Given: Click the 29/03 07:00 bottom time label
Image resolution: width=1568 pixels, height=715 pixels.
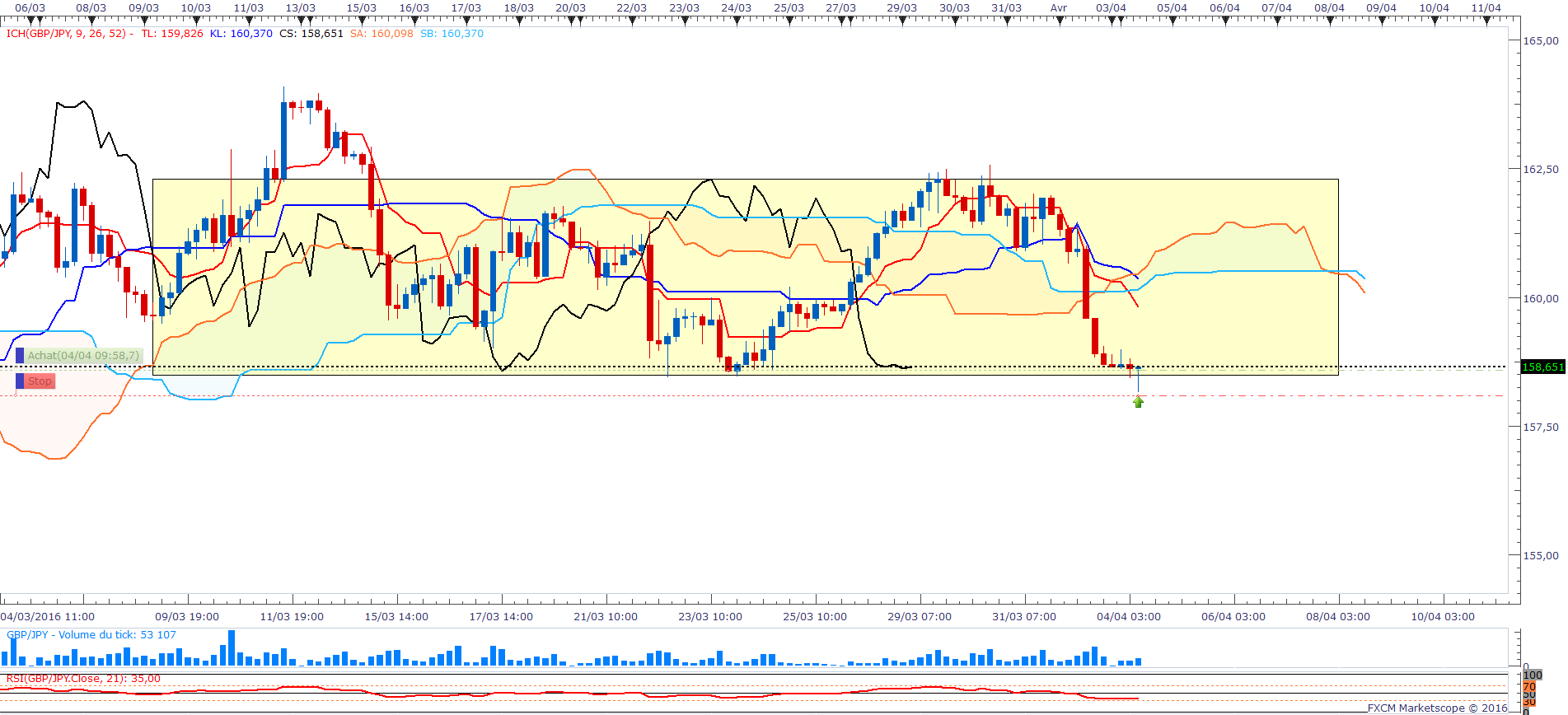Looking at the screenshot, I should [920, 616].
